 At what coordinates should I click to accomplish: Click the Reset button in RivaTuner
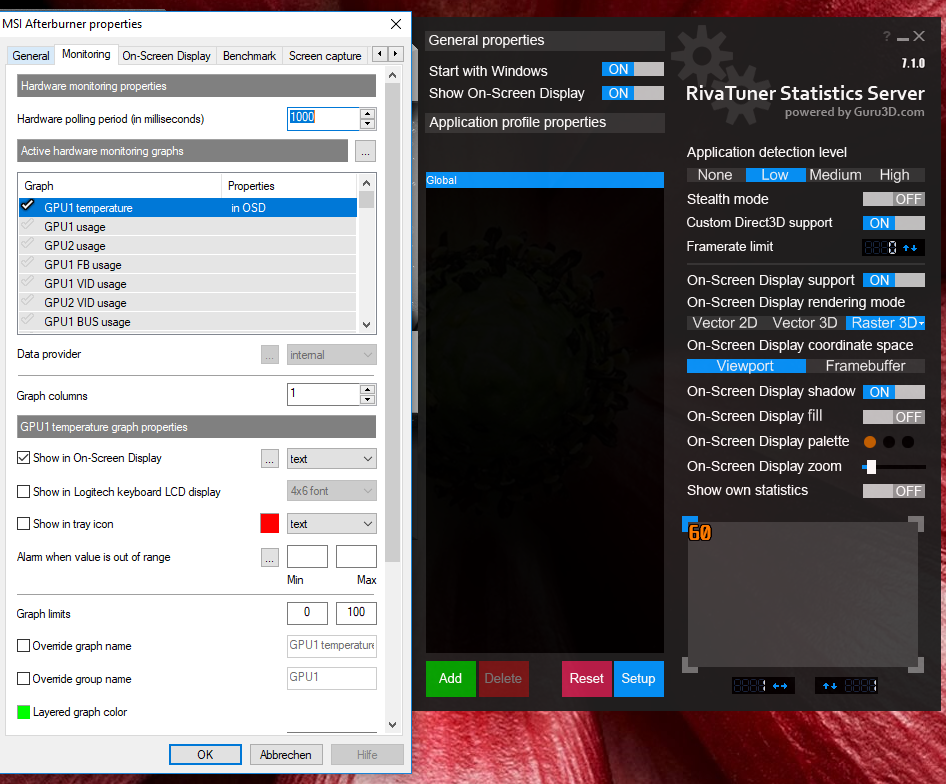586,678
